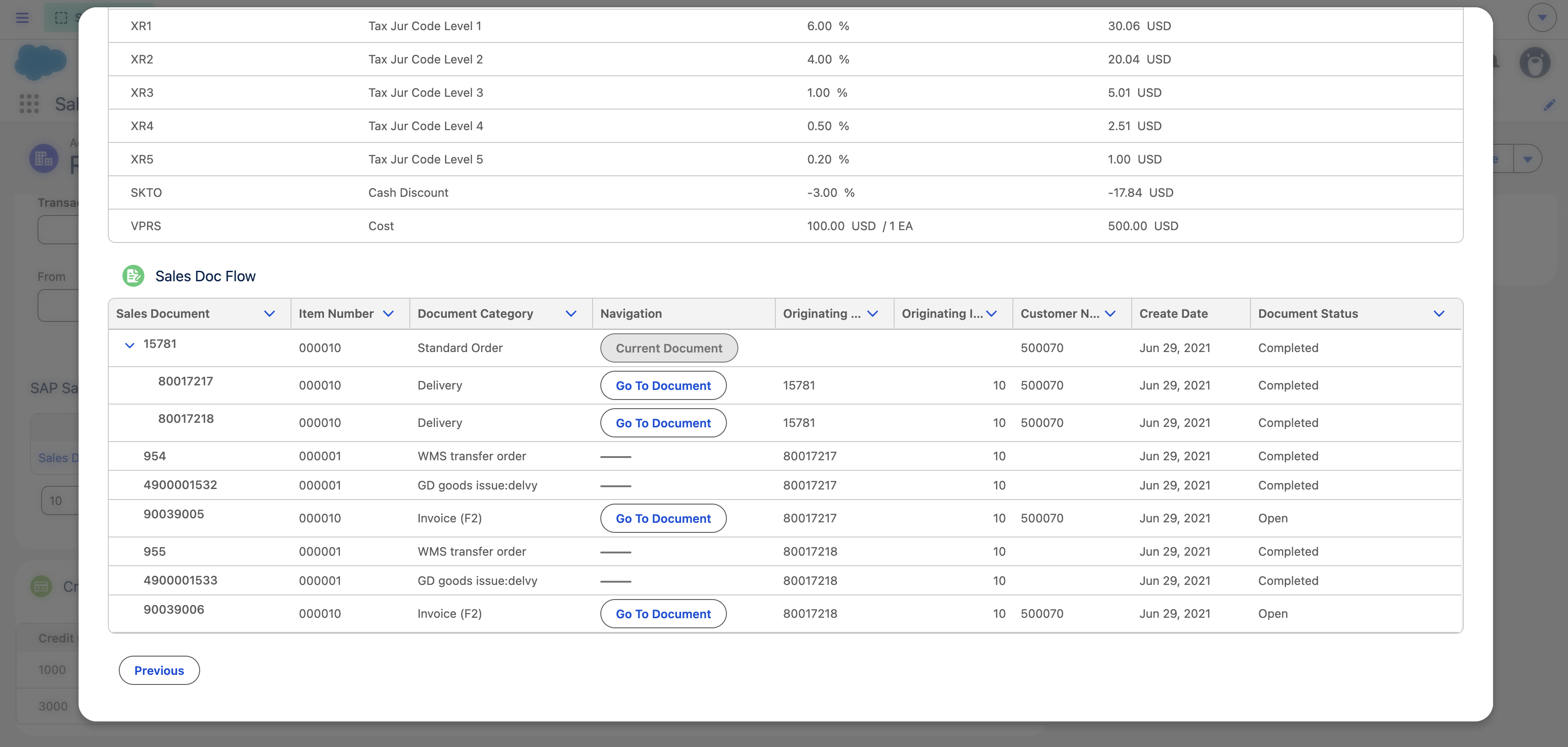Select sales document 4900001533
1568x747 pixels.
point(180,580)
